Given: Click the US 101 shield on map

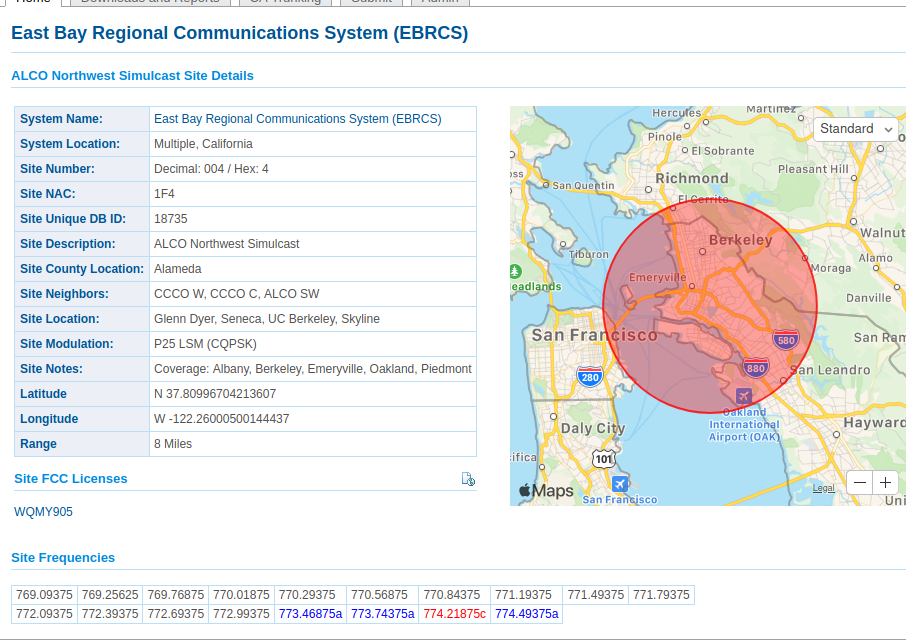Looking at the screenshot, I should point(603,459).
